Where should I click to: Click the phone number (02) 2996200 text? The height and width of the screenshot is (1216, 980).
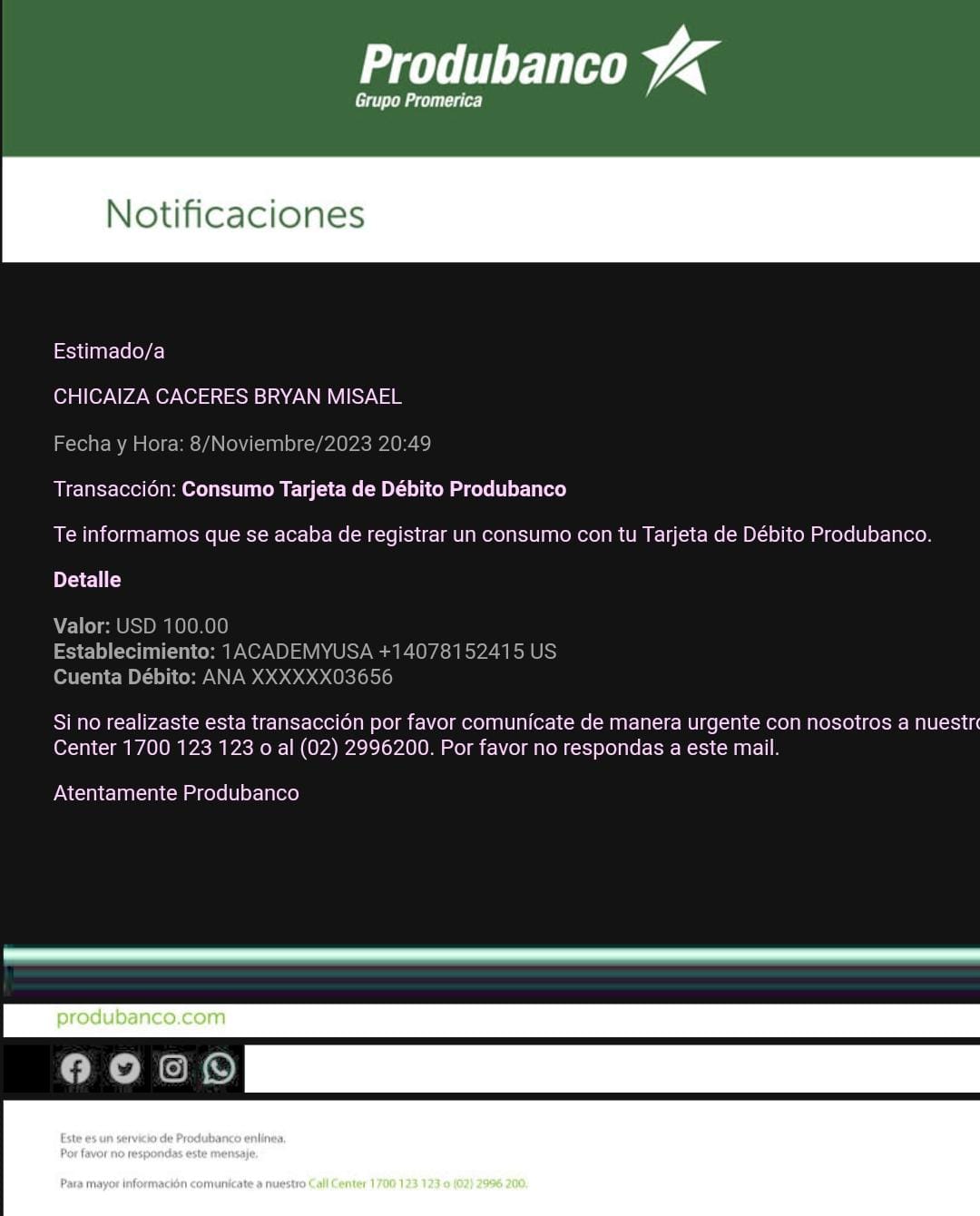coord(367,748)
